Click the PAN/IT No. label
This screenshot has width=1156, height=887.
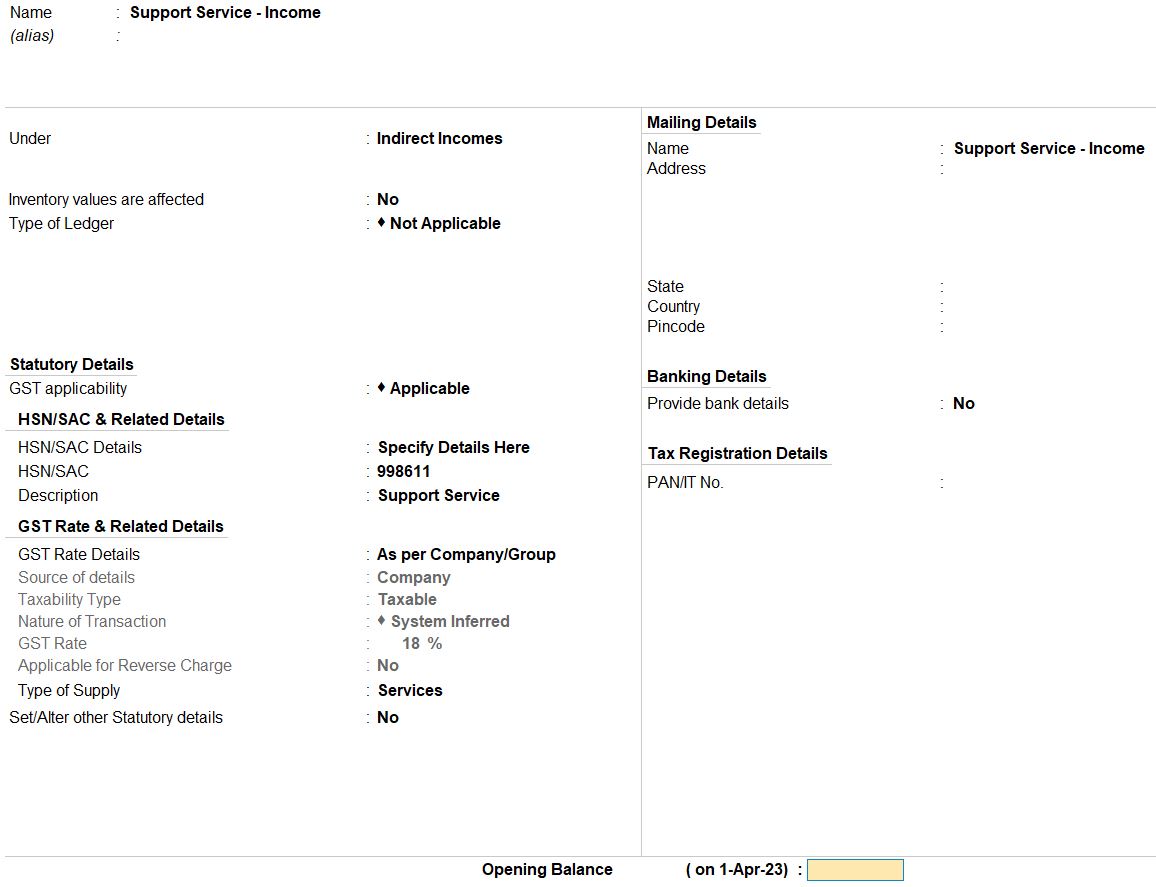pyautogui.click(x=685, y=483)
